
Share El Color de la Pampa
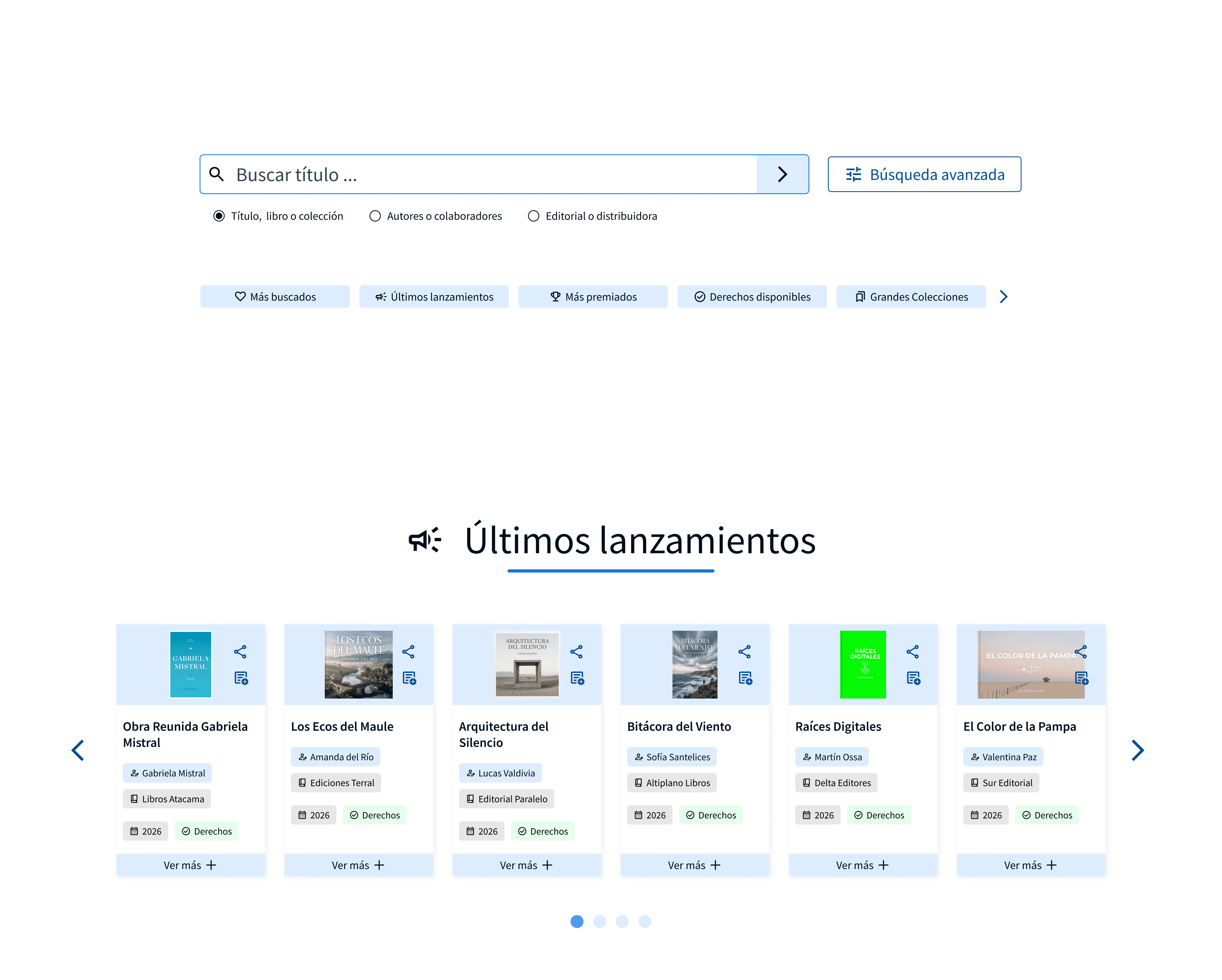pyautogui.click(x=1080, y=651)
